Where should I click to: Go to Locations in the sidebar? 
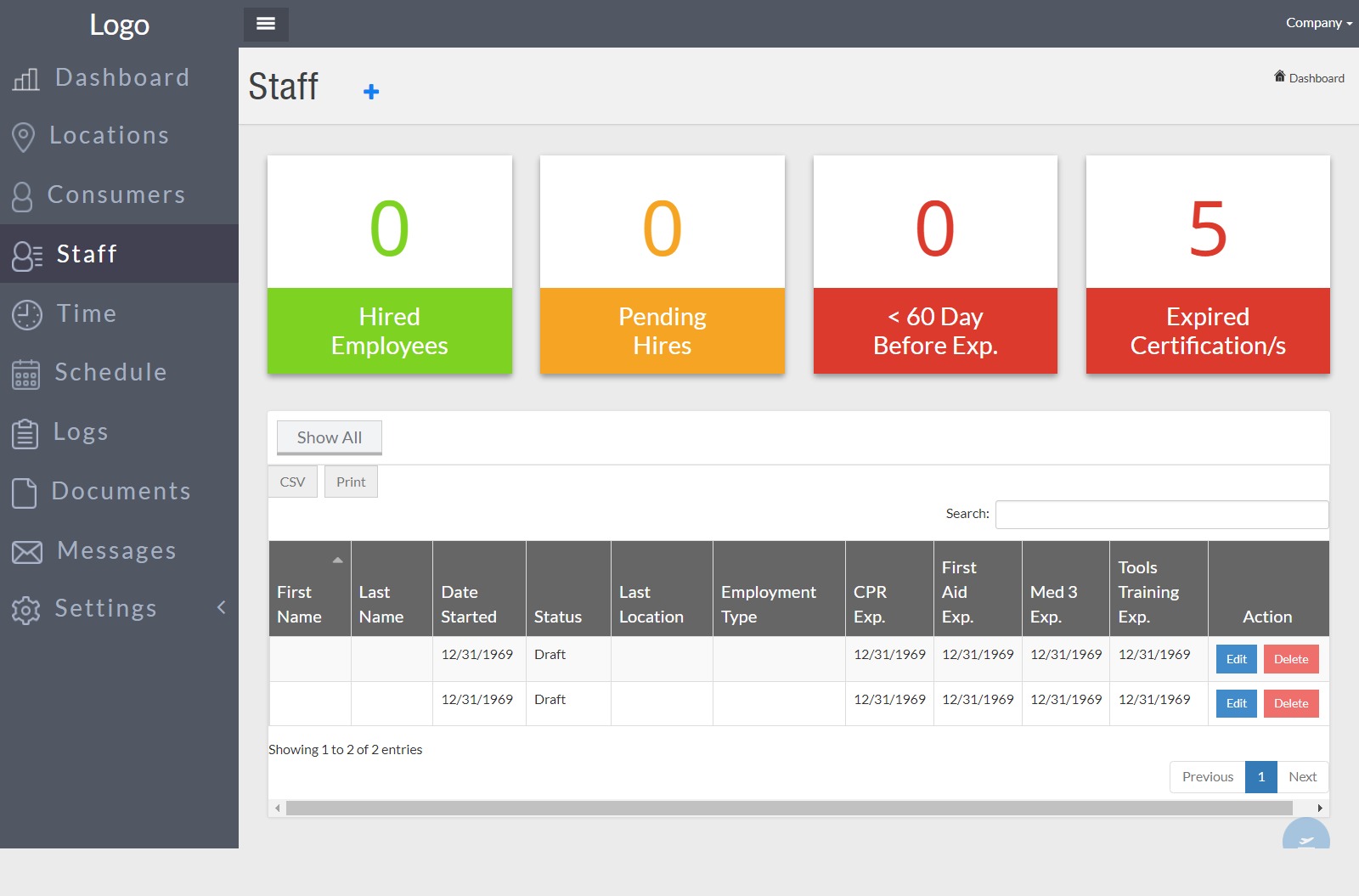[x=119, y=136]
